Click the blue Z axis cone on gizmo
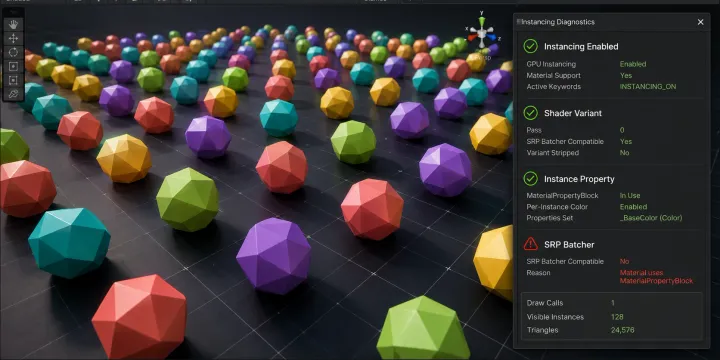 [492, 37]
